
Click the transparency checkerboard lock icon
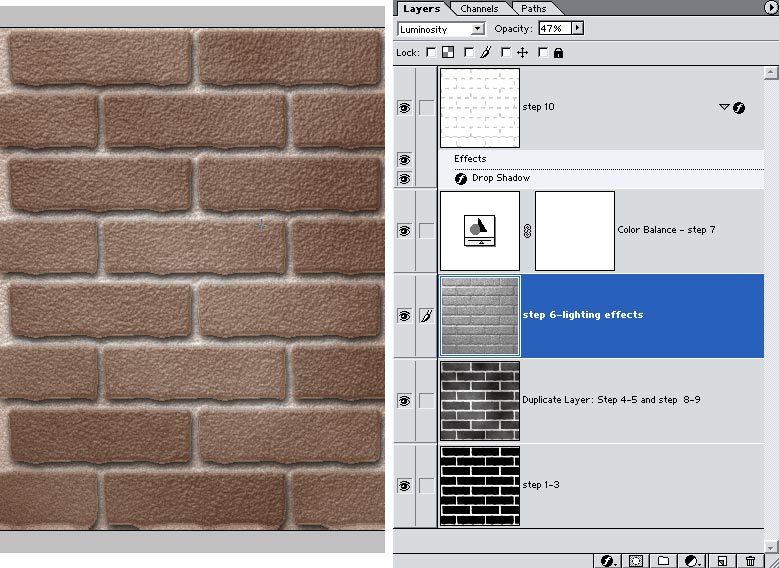[x=448, y=52]
